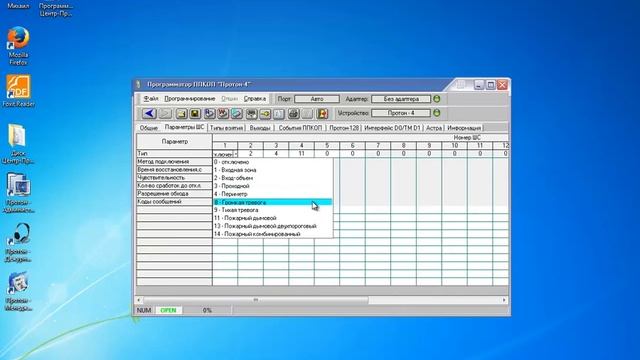640x360 pixels.
Task: Click the Время восстановления,с row header
Action: [174, 170]
